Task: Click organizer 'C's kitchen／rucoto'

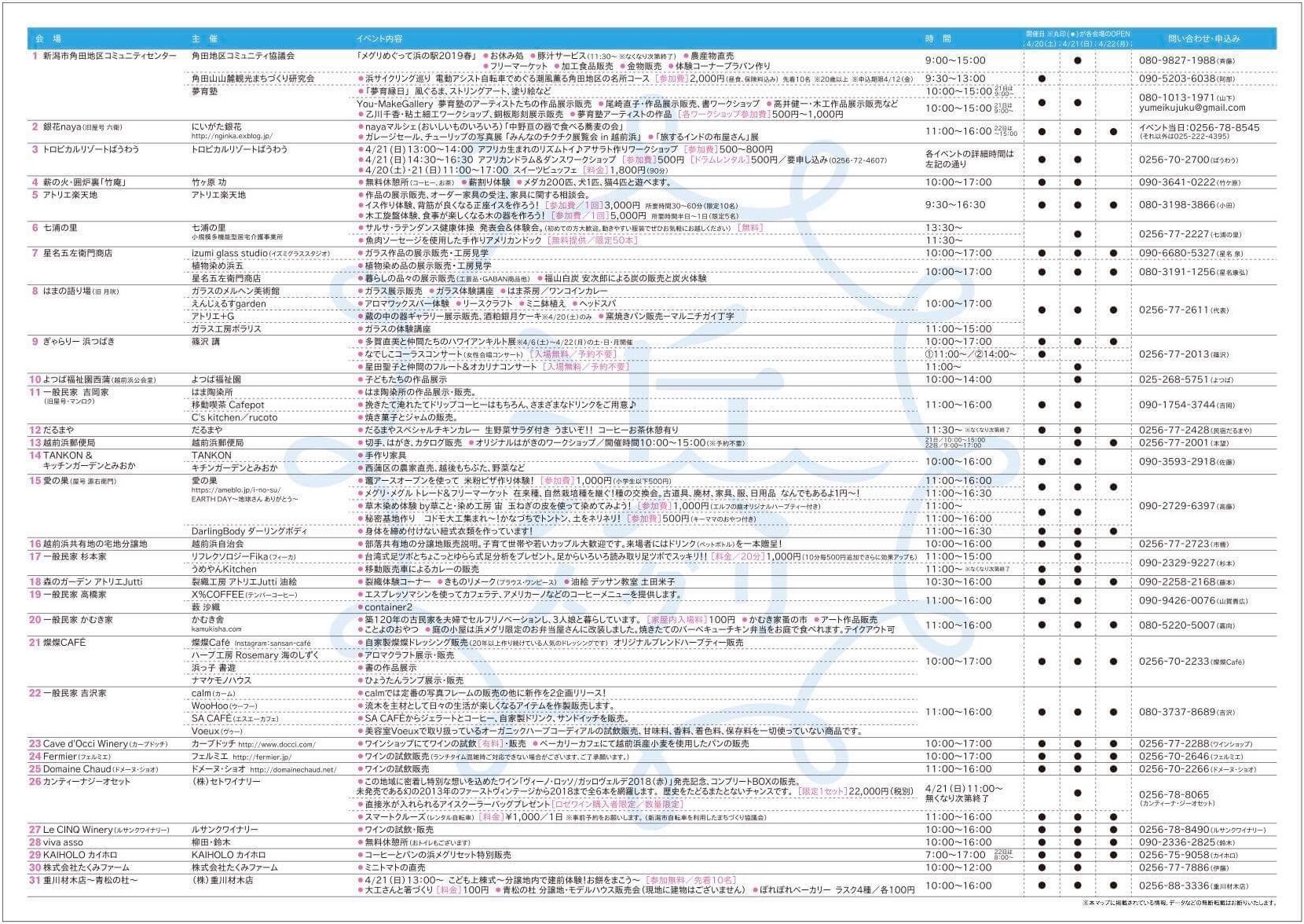Action: click(235, 417)
